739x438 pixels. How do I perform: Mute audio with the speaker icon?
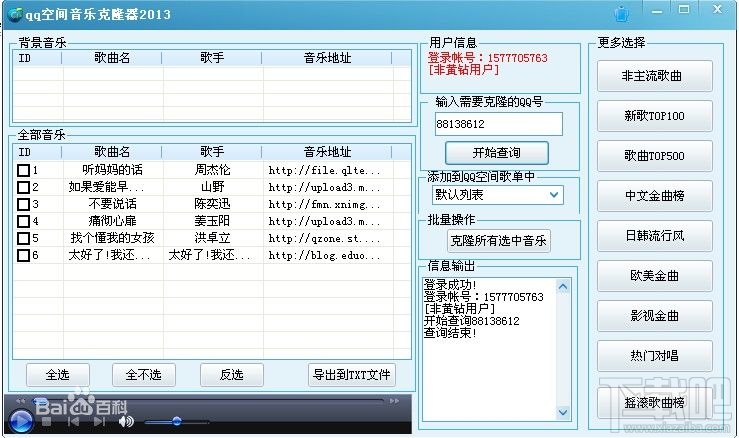pos(126,421)
